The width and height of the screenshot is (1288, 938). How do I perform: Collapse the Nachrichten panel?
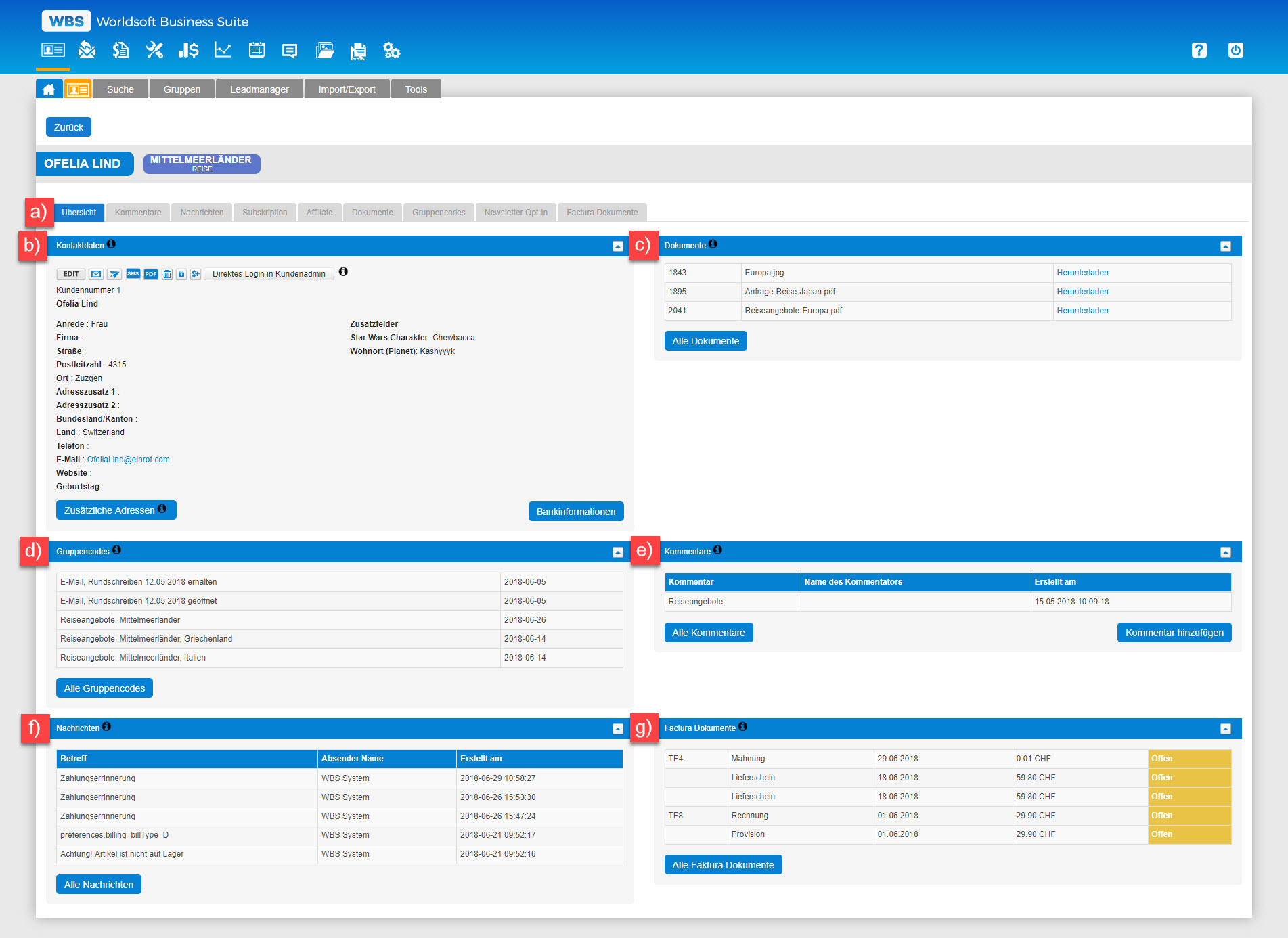[x=617, y=729]
